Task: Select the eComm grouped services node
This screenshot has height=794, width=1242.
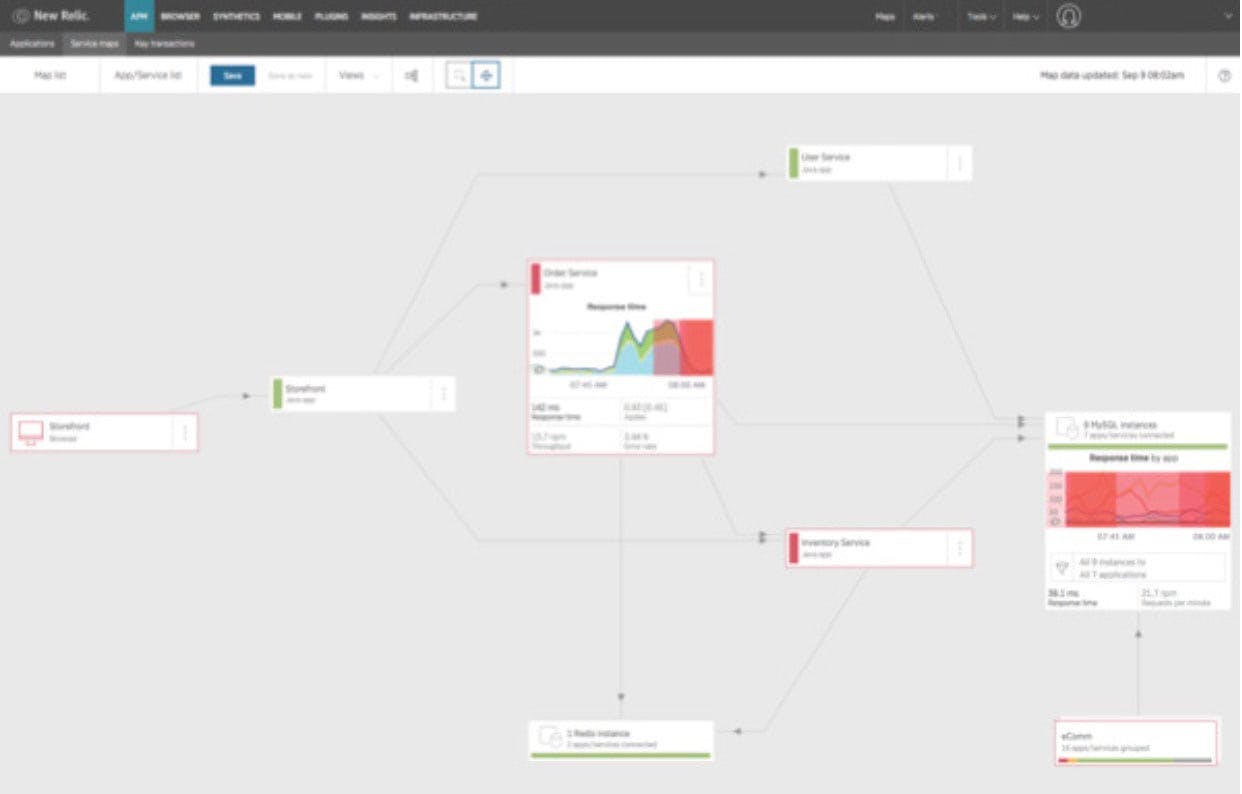Action: [x=1136, y=742]
